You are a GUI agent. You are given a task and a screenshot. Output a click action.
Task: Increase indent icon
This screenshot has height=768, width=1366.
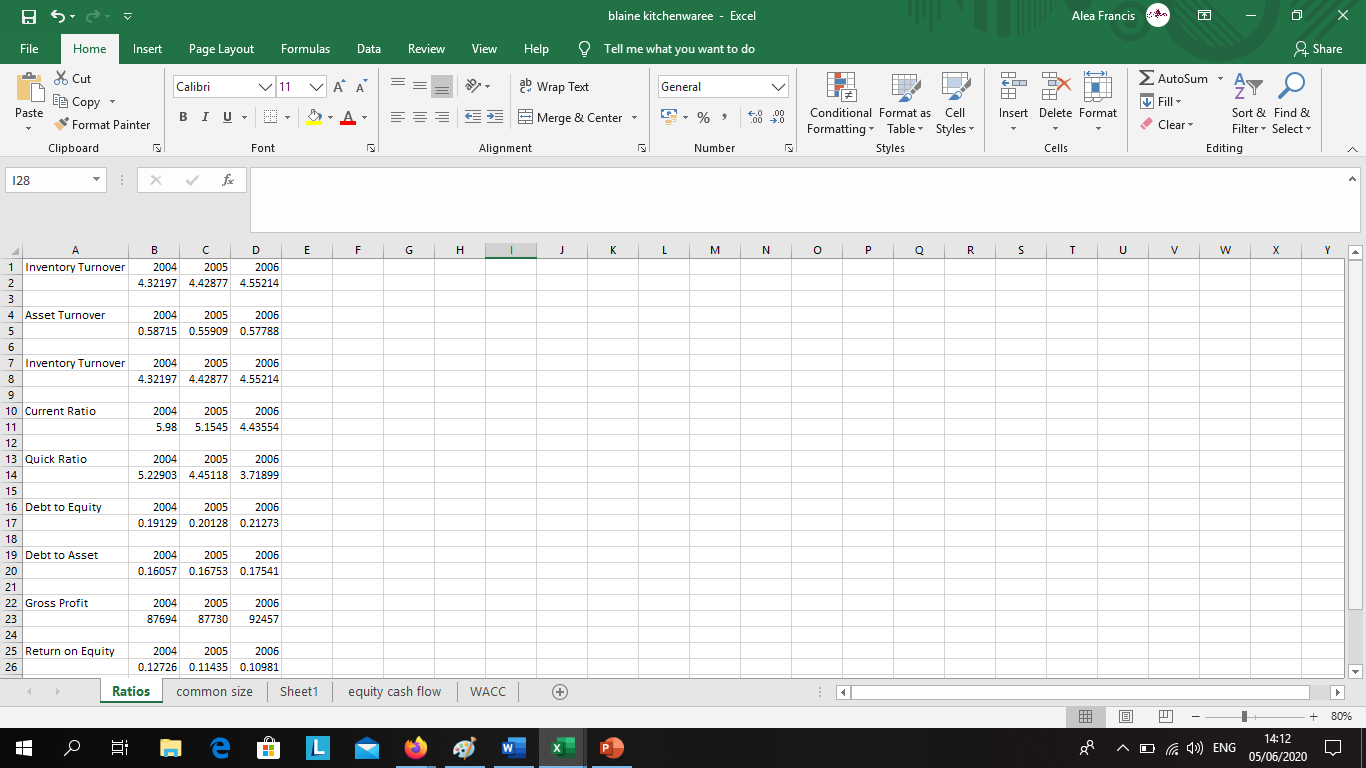pyautogui.click(x=494, y=118)
